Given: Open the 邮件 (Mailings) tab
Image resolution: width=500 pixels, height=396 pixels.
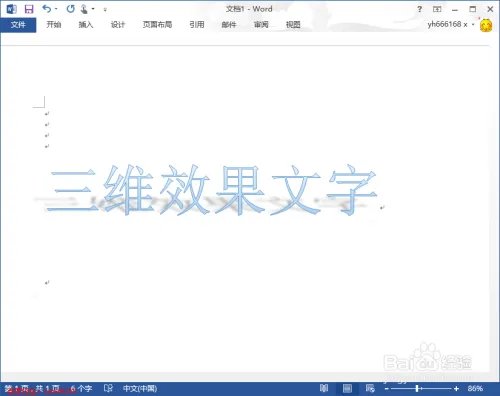Looking at the screenshot, I should tap(229, 25).
